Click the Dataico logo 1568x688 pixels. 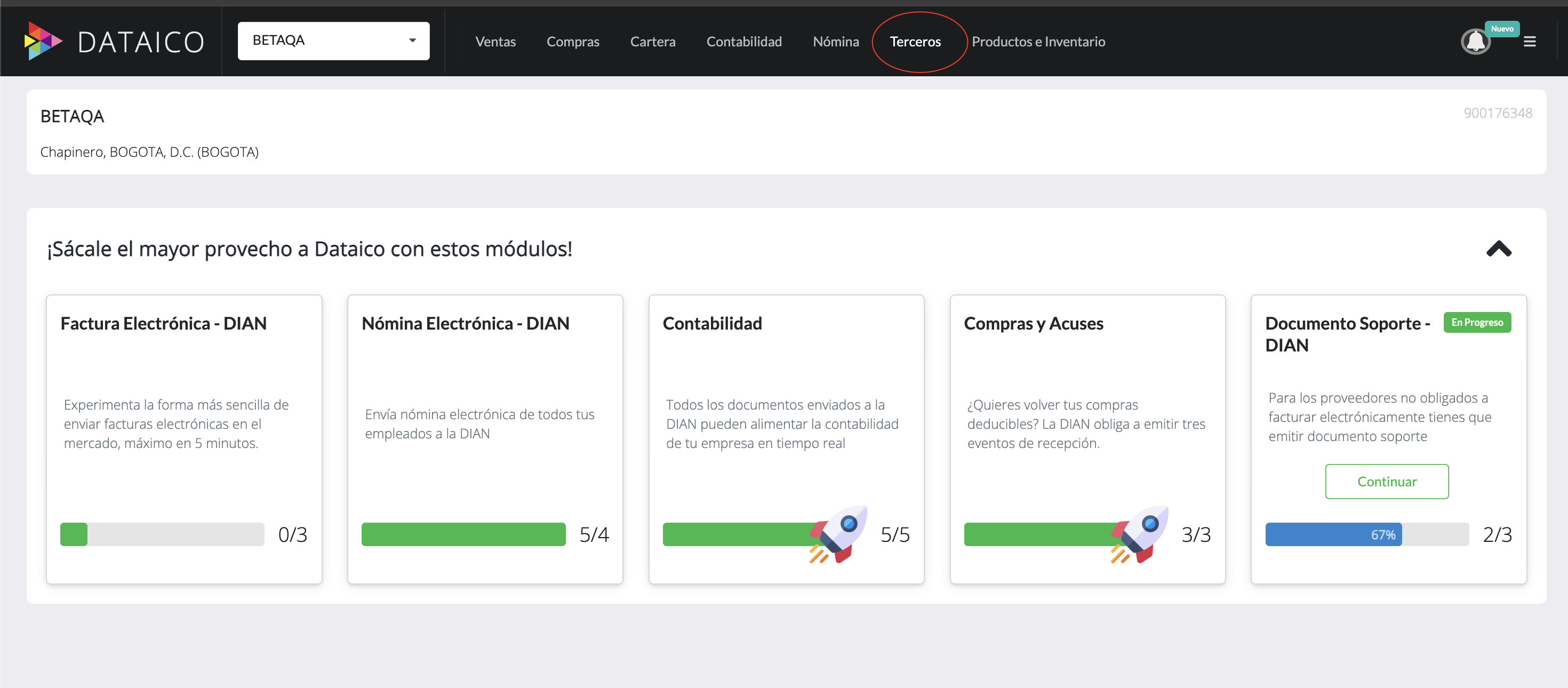pyautogui.click(x=114, y=42)
